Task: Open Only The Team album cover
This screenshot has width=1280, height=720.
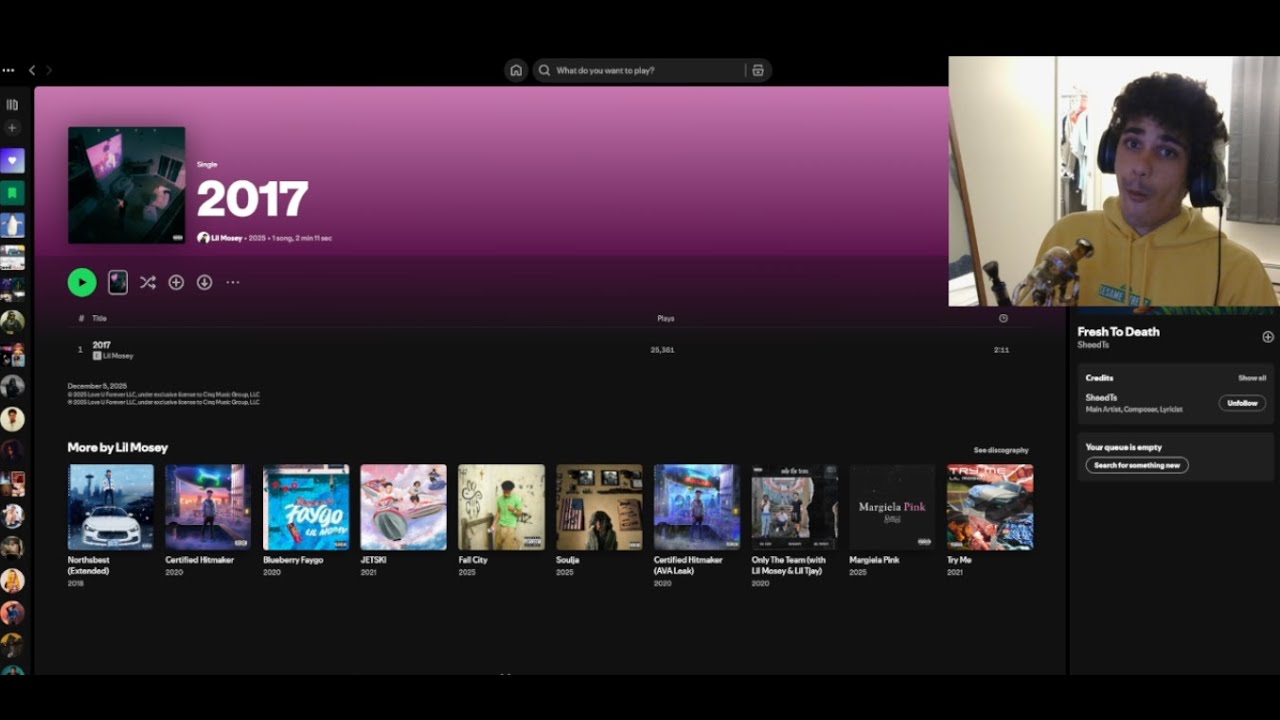Action: click(x=795, y=507)
